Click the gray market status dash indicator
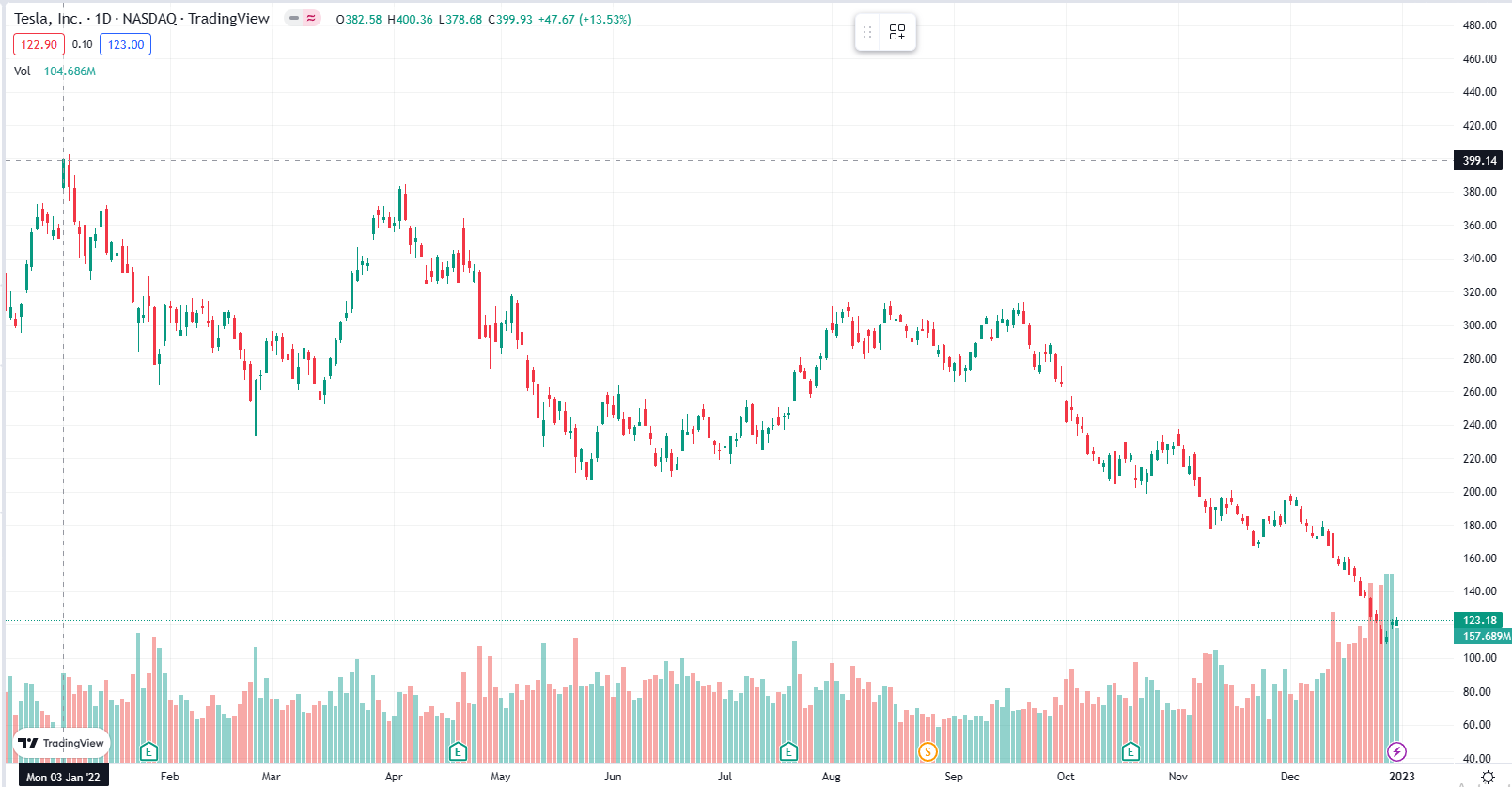Viewport: 1512px width, 787px height. pyautogui.click(x=294, y=18)
